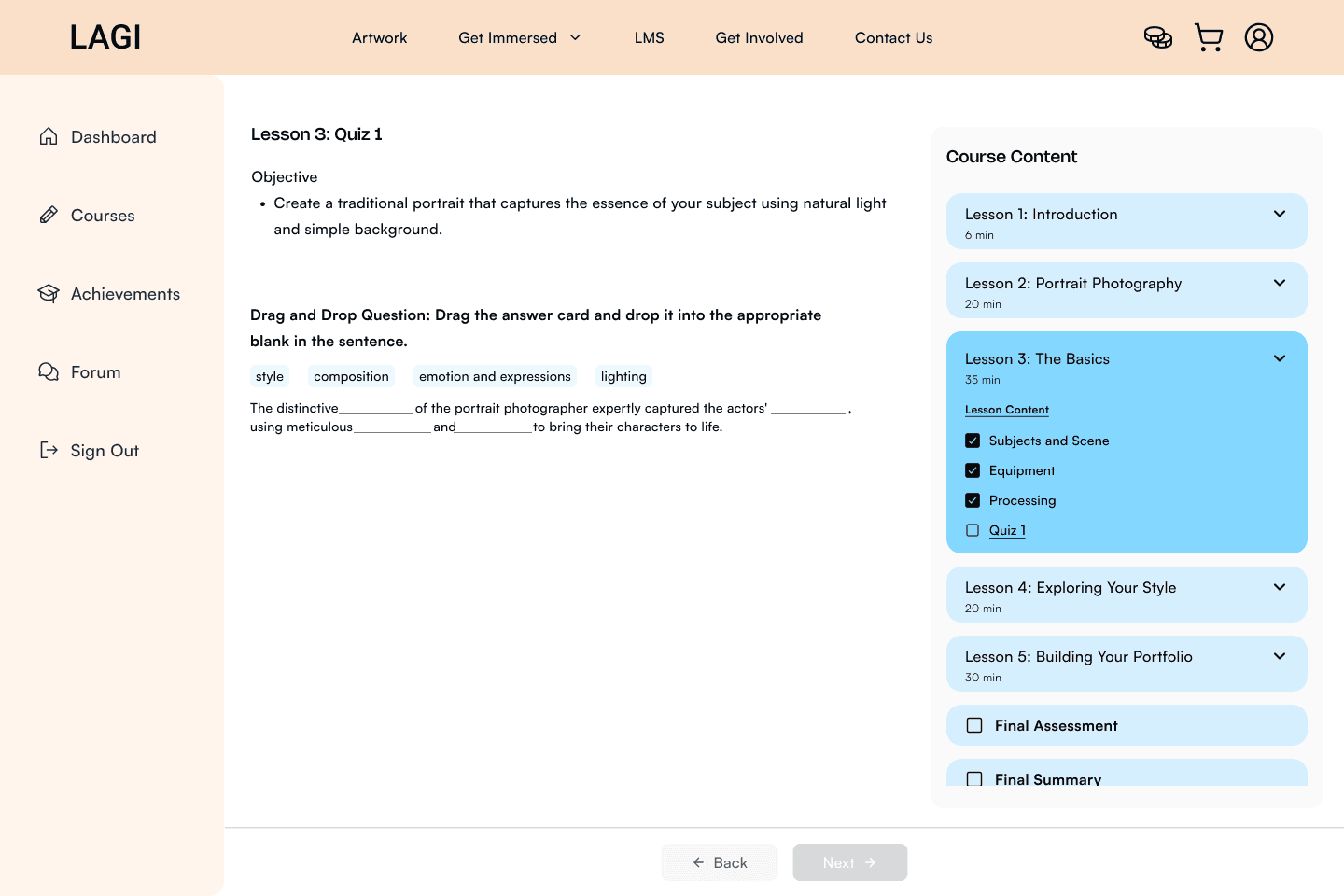This screenshot has height=896, width=1344.
Task: Click the LAGI logo
Action: coord(105,37)
